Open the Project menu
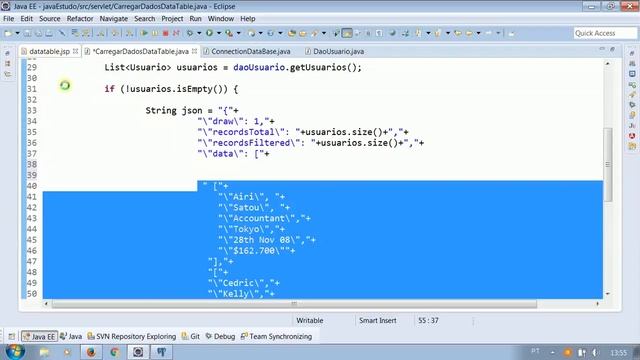Image resolution: width=640 pixels, height=360 pixels. click(172, 19)
